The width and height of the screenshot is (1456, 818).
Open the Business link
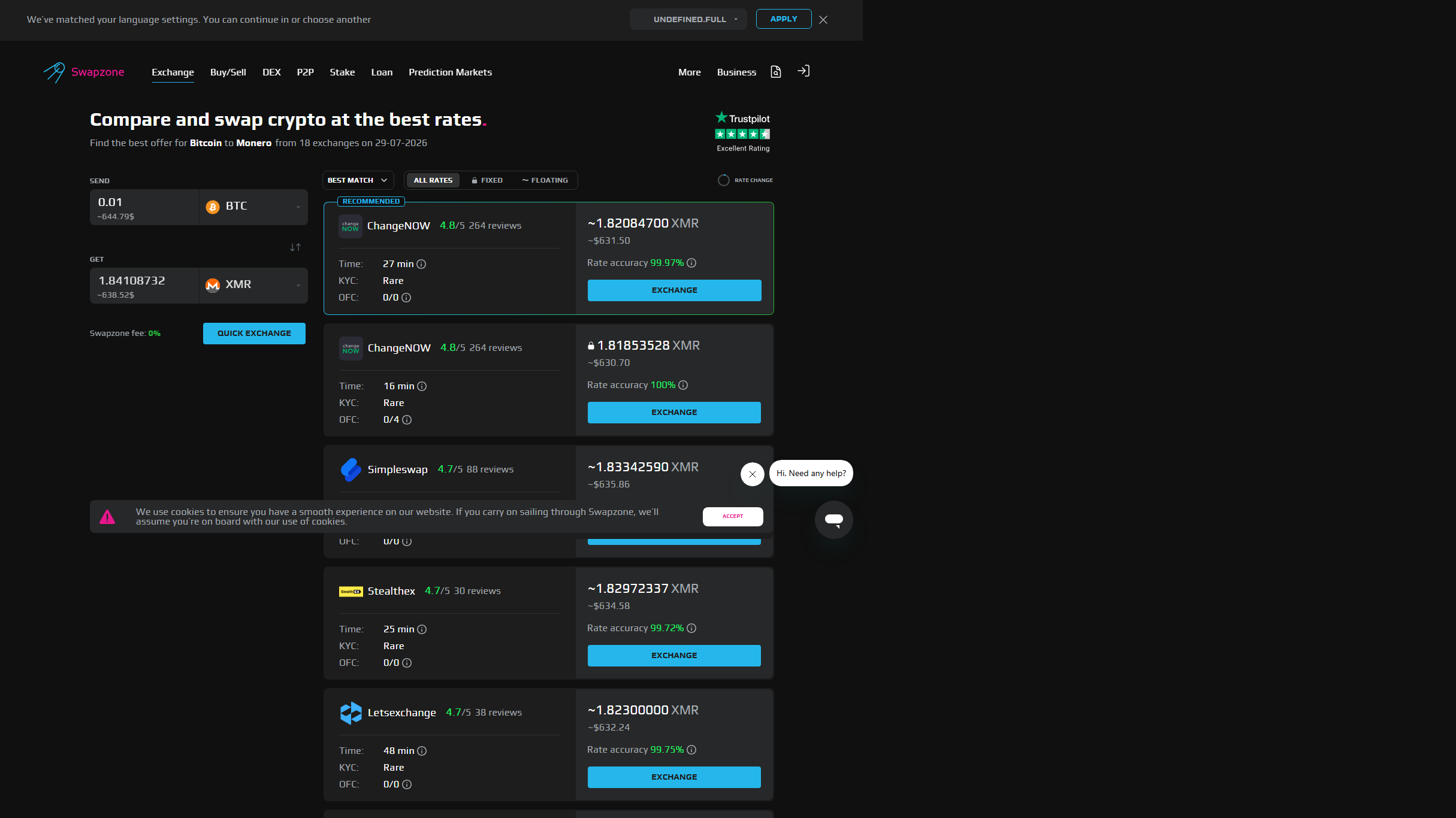(x=736, y=72)
